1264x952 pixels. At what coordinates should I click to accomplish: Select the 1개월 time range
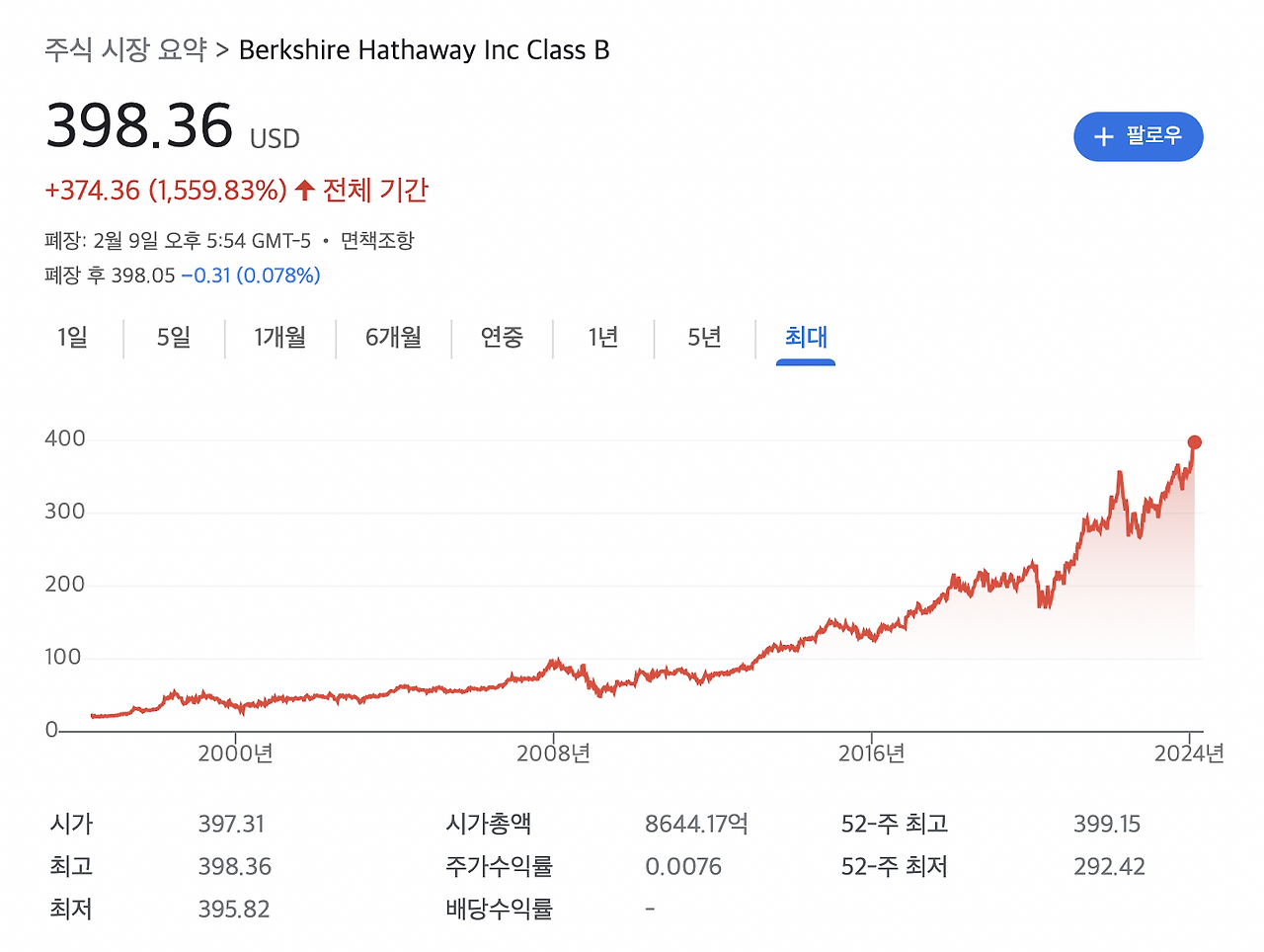[x=279, y=338]
